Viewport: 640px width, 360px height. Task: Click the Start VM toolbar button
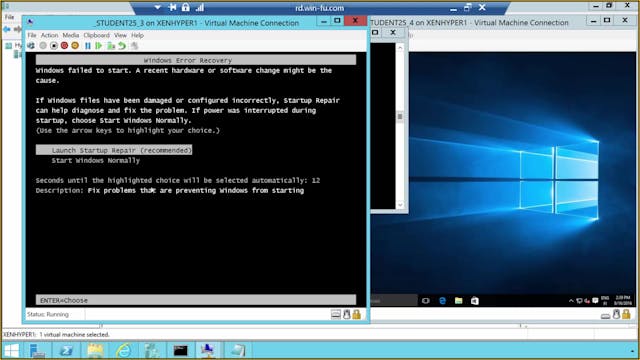pyautogui.click(x=43, y=46)
